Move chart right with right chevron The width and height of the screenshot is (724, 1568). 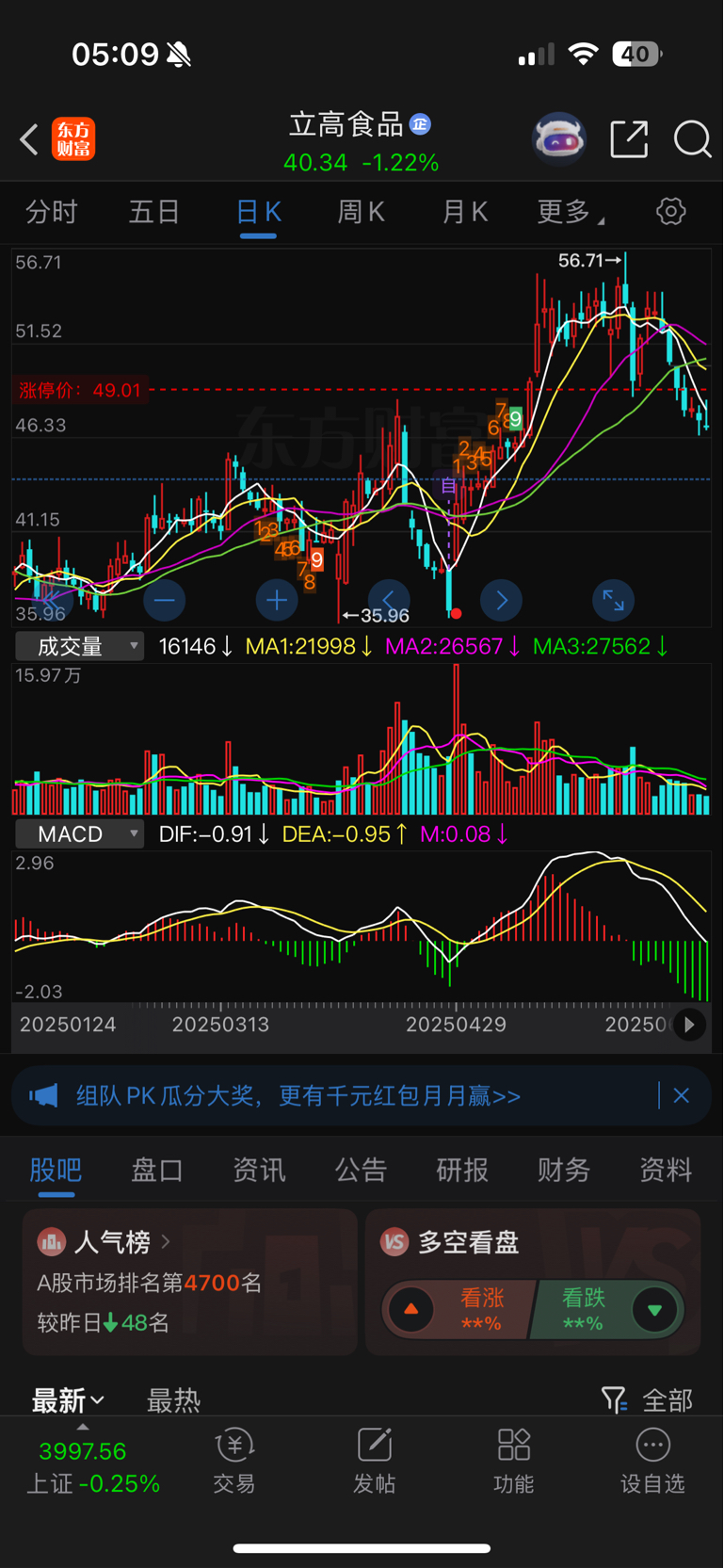[x=501, y=600]
